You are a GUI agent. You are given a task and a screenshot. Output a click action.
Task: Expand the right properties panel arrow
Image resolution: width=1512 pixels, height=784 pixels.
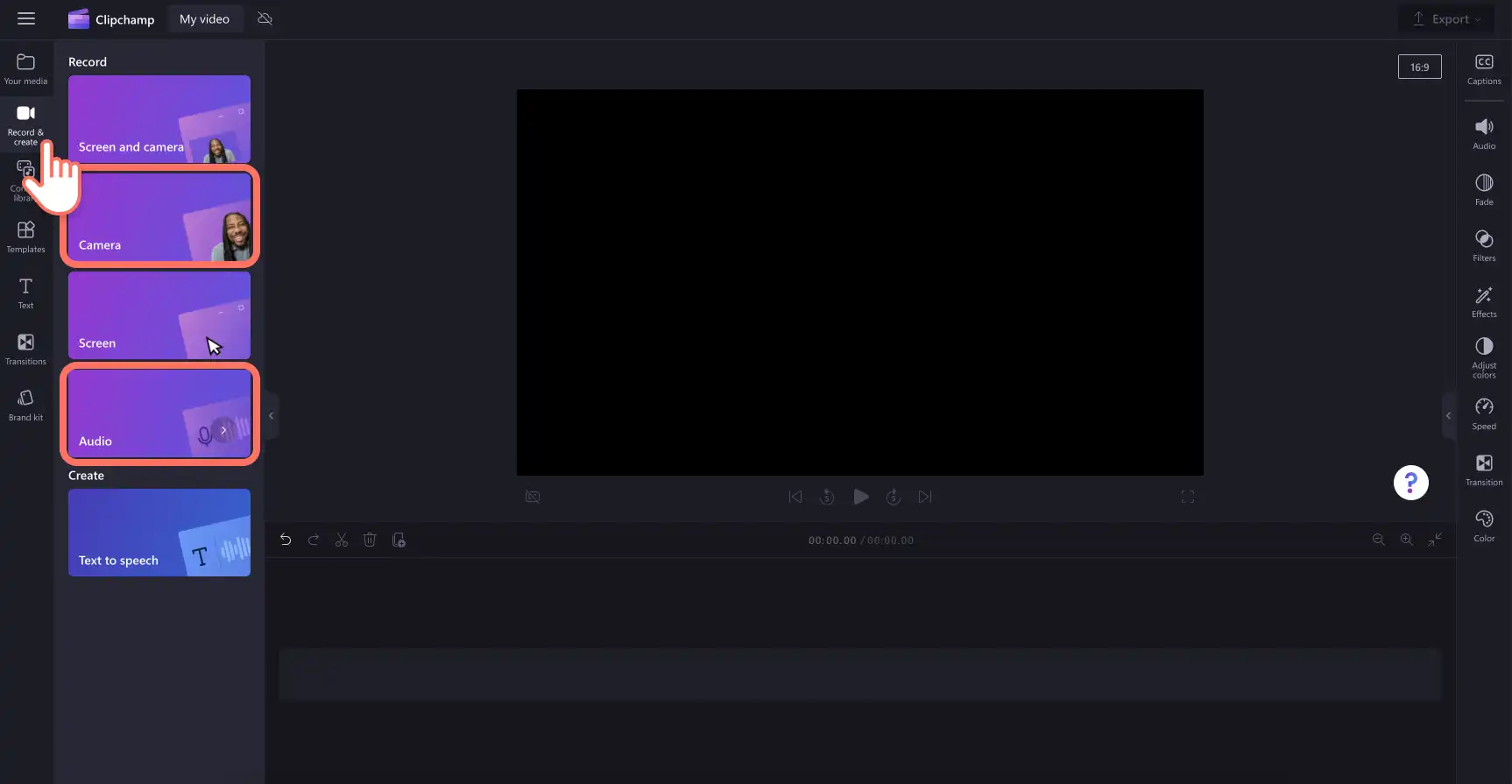click(x=1448, y=415)
